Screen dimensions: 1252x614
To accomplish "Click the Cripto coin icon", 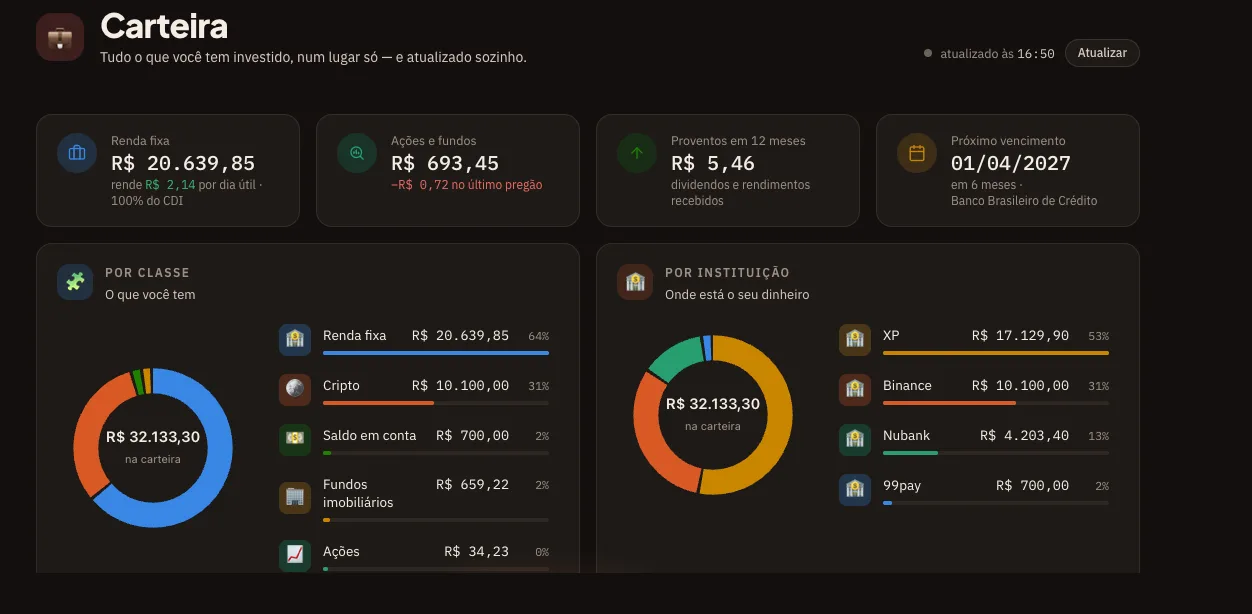I will point(295,390).
